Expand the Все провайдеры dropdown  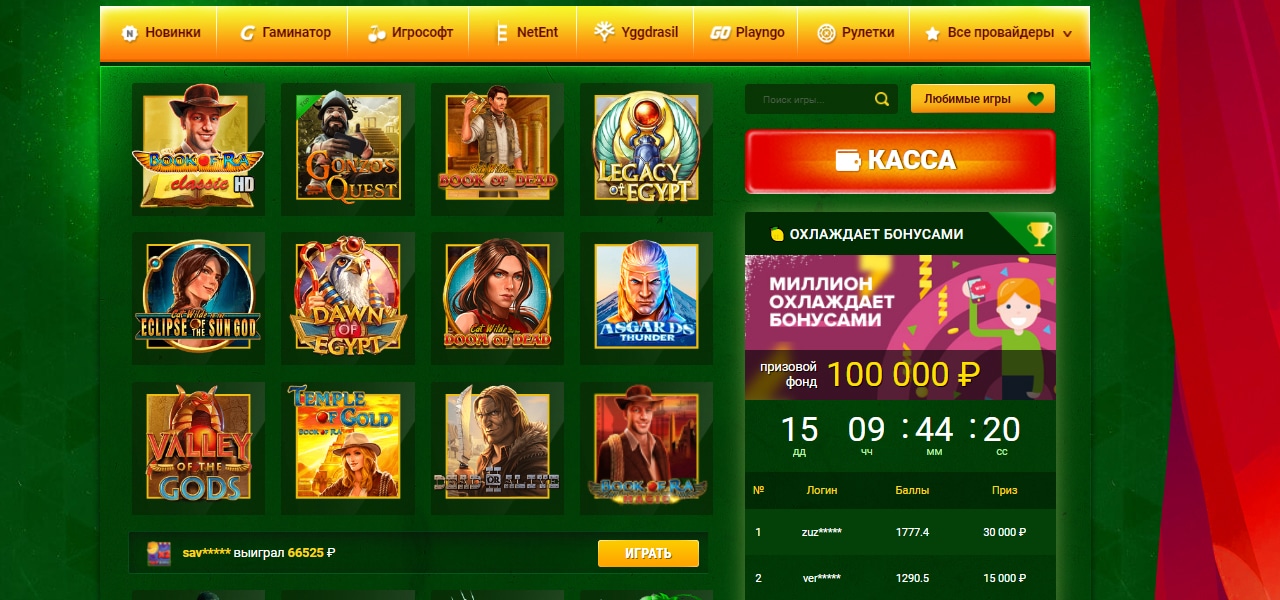pyautogui.click(x=1000, y=33)
